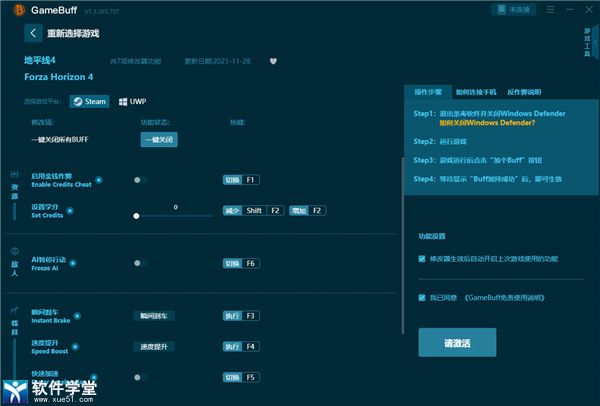The height and width of the screenshot is (406, 600).
Task: Click info icon next to Speed Boost
Action: [75, 347]
